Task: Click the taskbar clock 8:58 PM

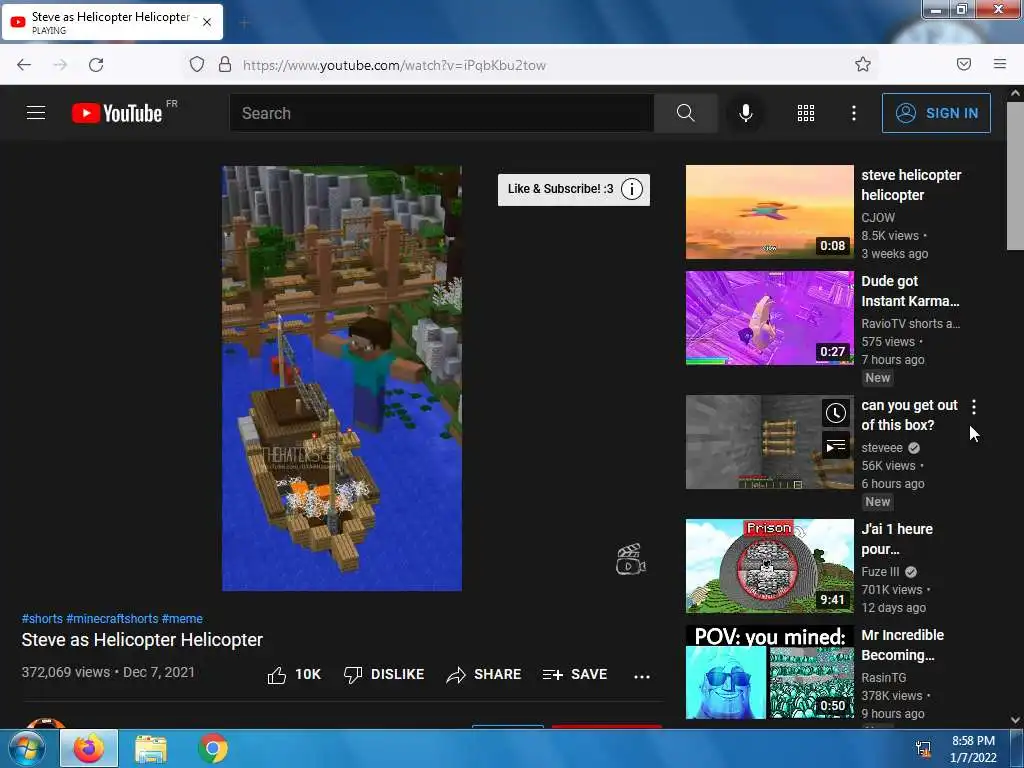Action: (x=973, y=749)
